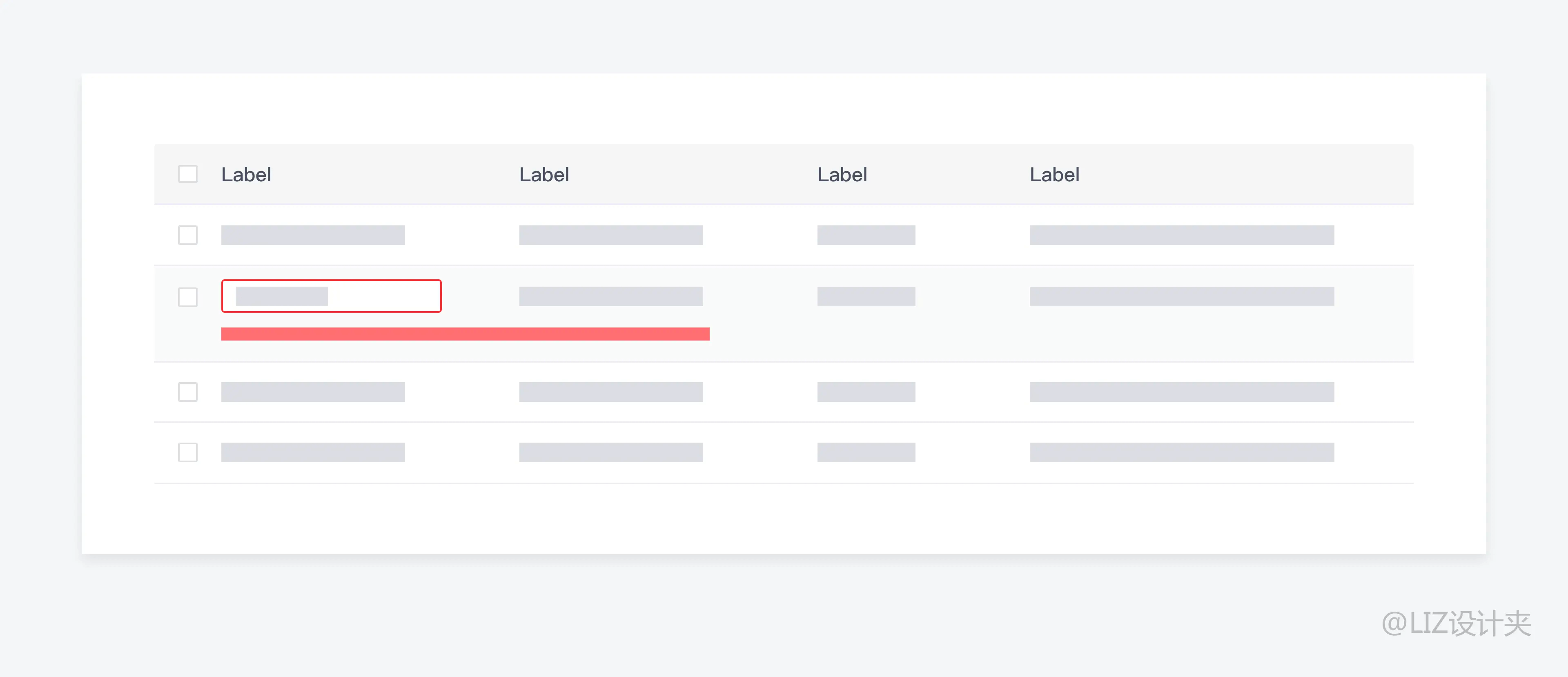Image resolution: width=1568 pixels, height=677 pixels.
Task: Click the error row's second column cell
Action: [x=610, y=296]
